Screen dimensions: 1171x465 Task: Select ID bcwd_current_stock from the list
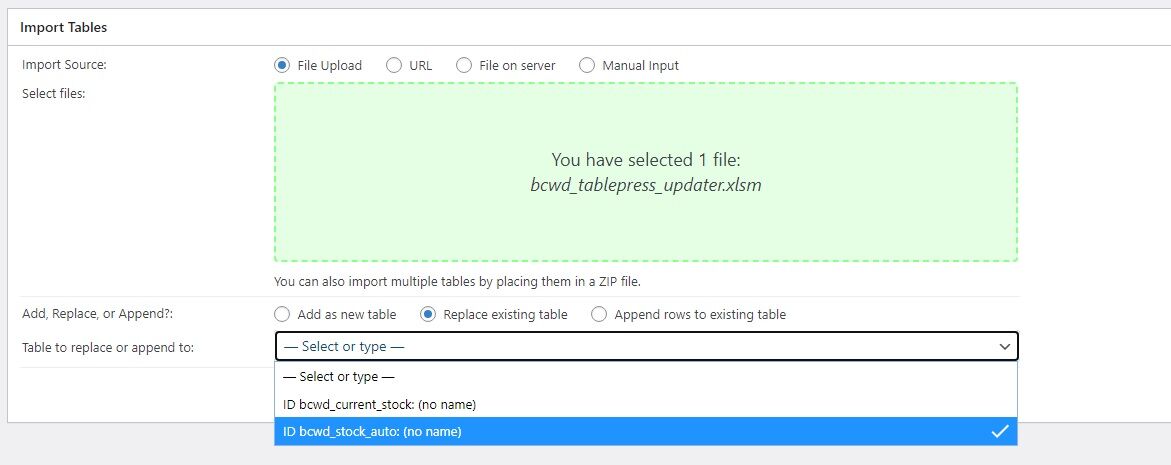(379, 404)
